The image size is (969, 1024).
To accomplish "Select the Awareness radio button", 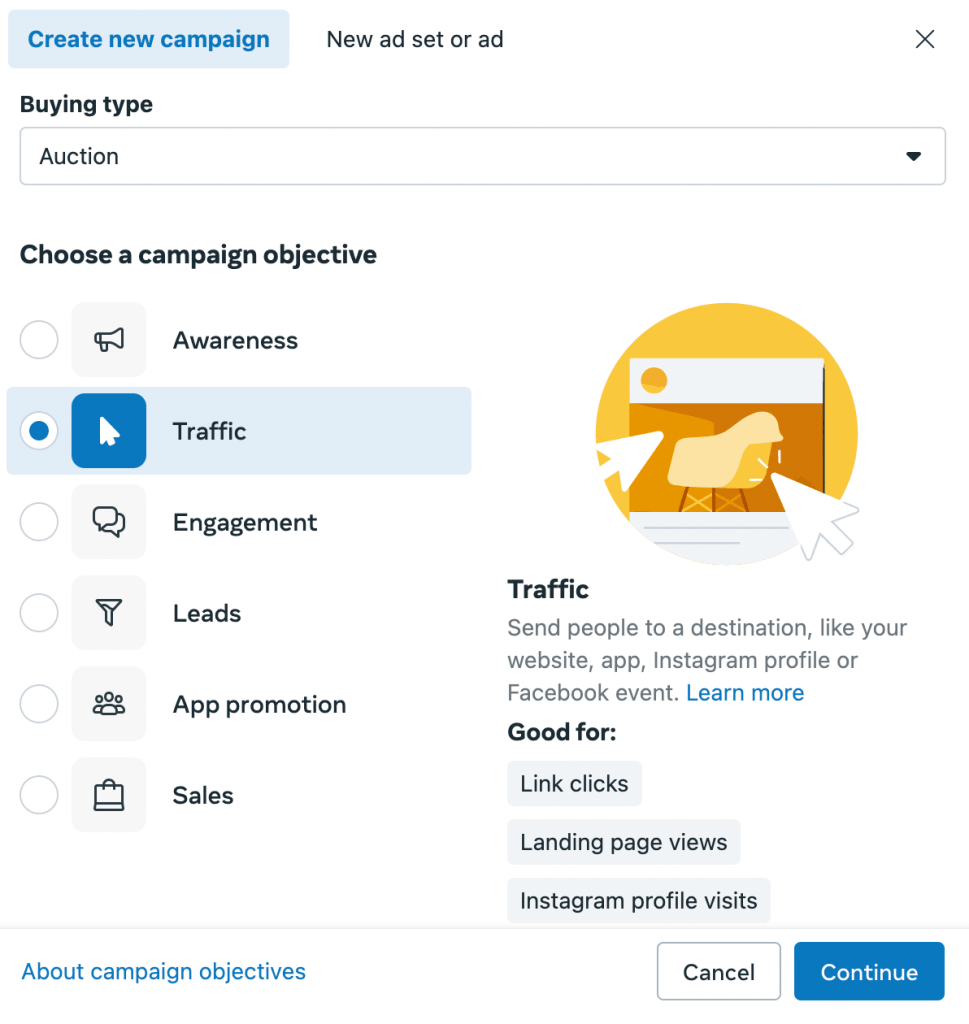I will click(39, 340).
